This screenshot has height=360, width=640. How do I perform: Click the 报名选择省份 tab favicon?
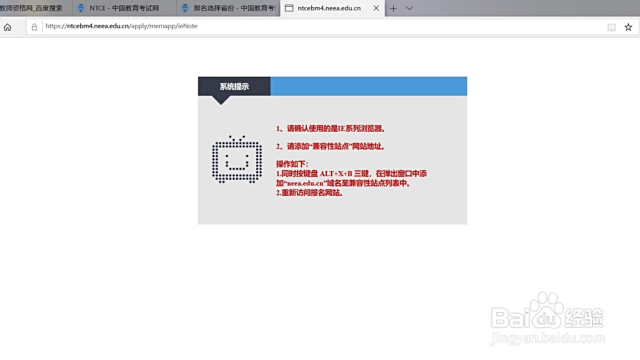click(185, 8)
